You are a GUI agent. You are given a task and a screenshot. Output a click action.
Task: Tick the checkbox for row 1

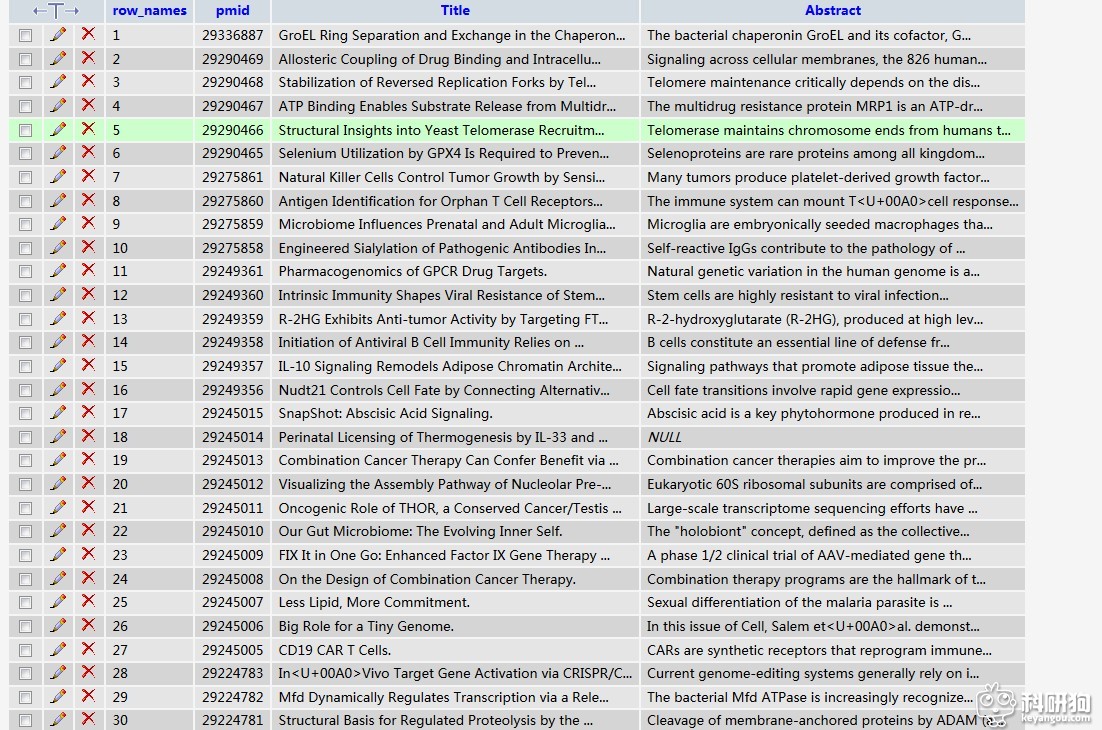pos(25,35)
